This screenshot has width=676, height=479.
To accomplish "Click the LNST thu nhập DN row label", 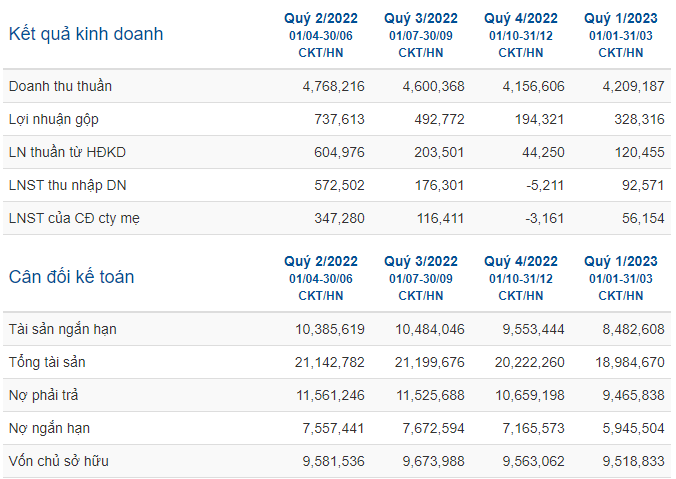I will [68, 185].
